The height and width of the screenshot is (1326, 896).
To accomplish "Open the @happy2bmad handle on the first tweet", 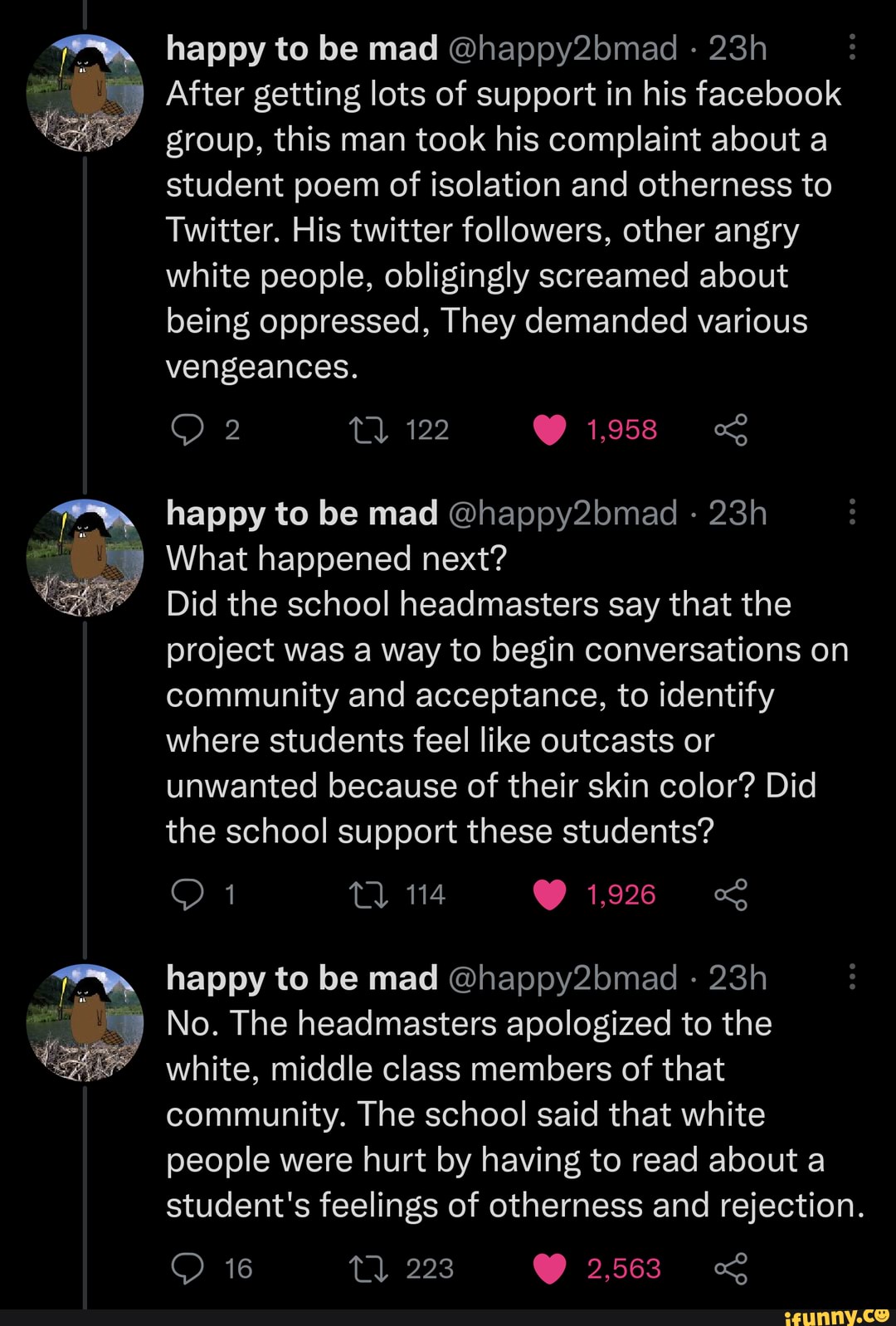I will pos(563,49).
